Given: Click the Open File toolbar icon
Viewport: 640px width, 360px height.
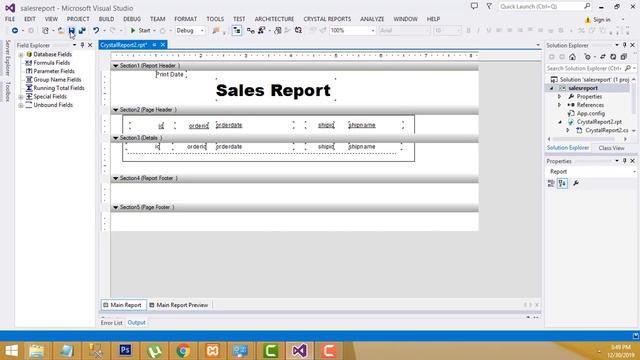Looking at the screenshot, I should click(x=61, y=31).
